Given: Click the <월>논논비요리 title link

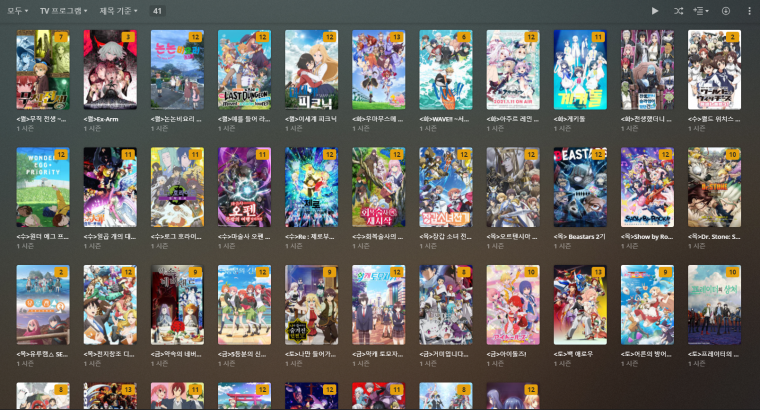Looking at the screenshot, I should pyautogui.click(x=176, y=119).
